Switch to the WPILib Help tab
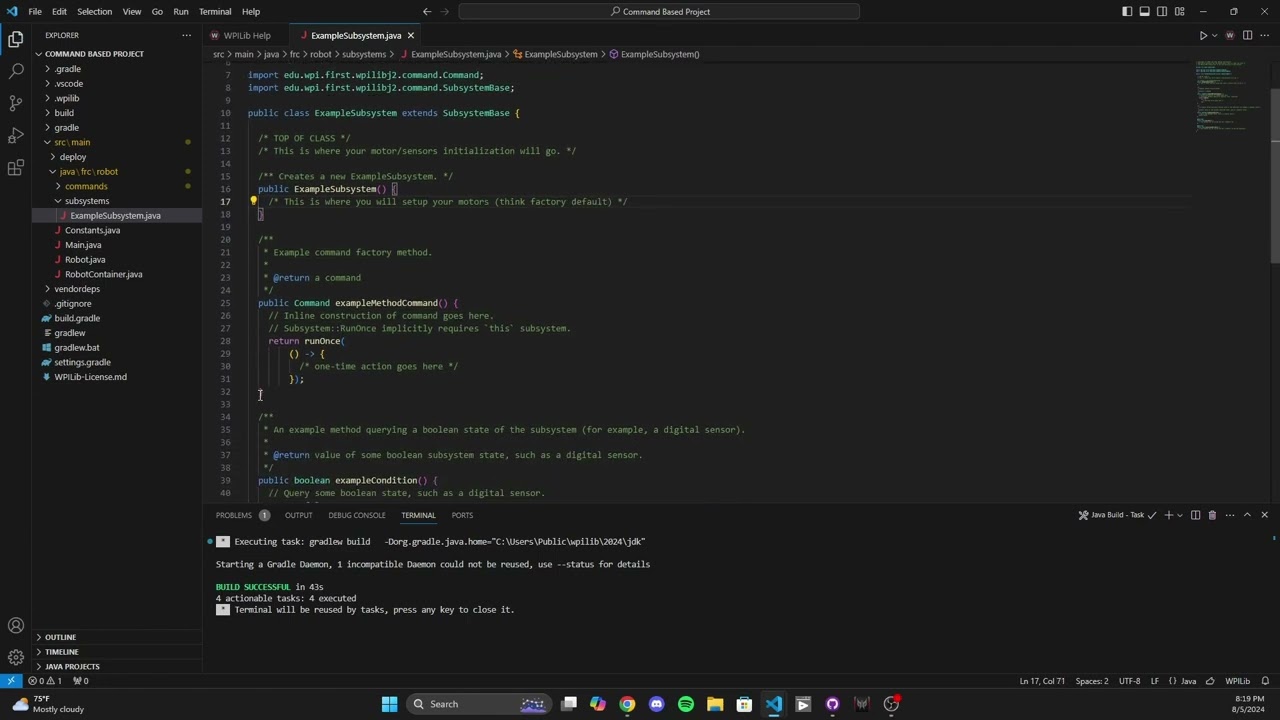The width and height of the screenshot is (1280, 720). click(247, 35)
